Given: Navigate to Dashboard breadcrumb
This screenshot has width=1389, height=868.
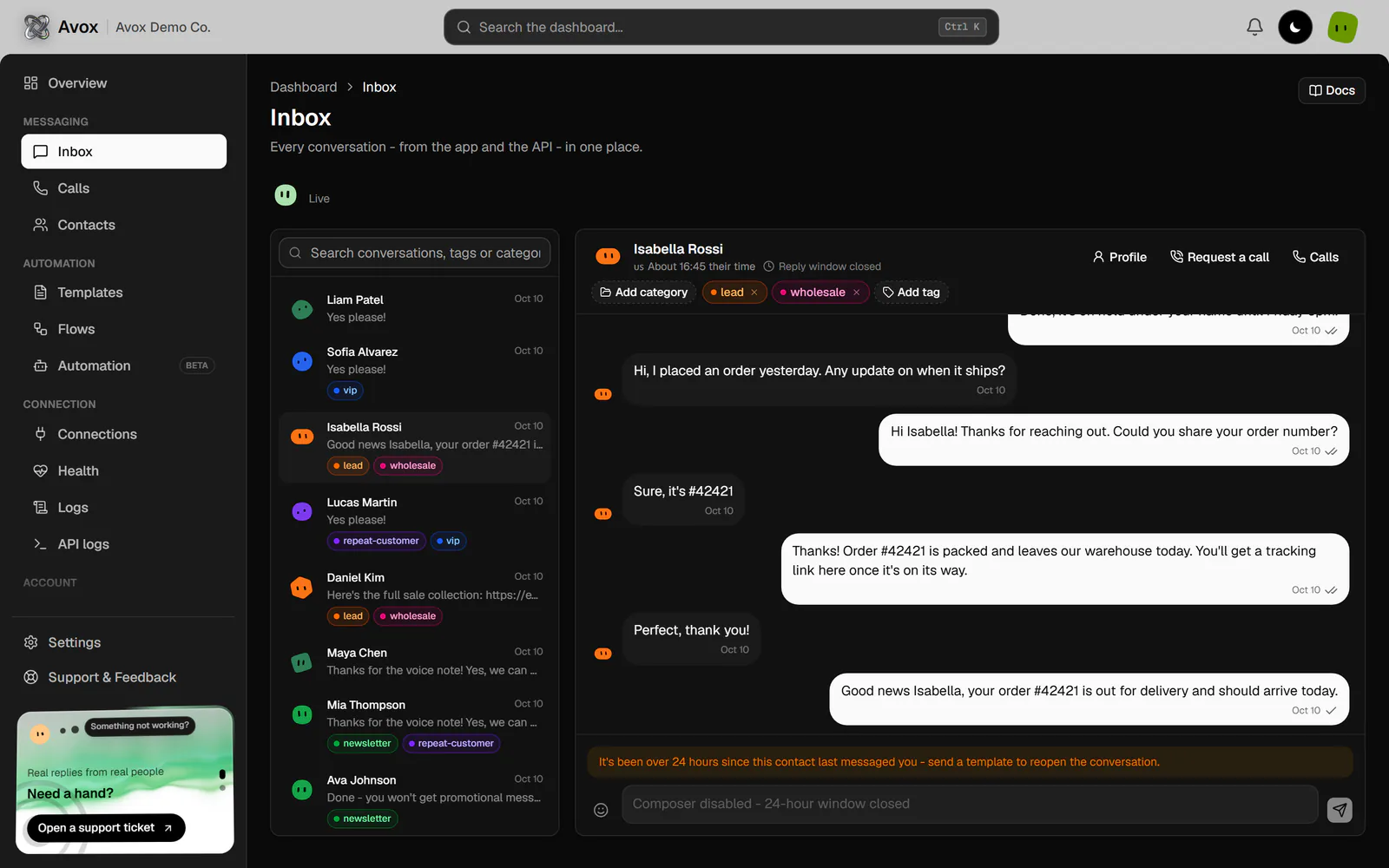Looking at the screenshot, I should pos(303,87).
